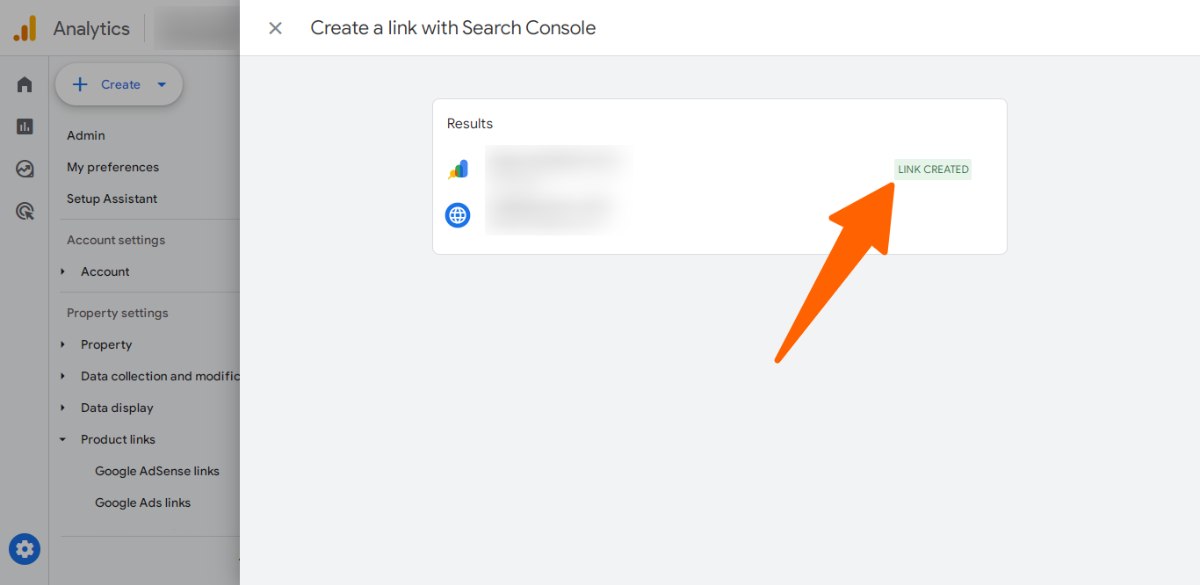Open the Advertising icon in sidebar
Viewport: 1200px width, 585px height.
(x=25, y=211)
